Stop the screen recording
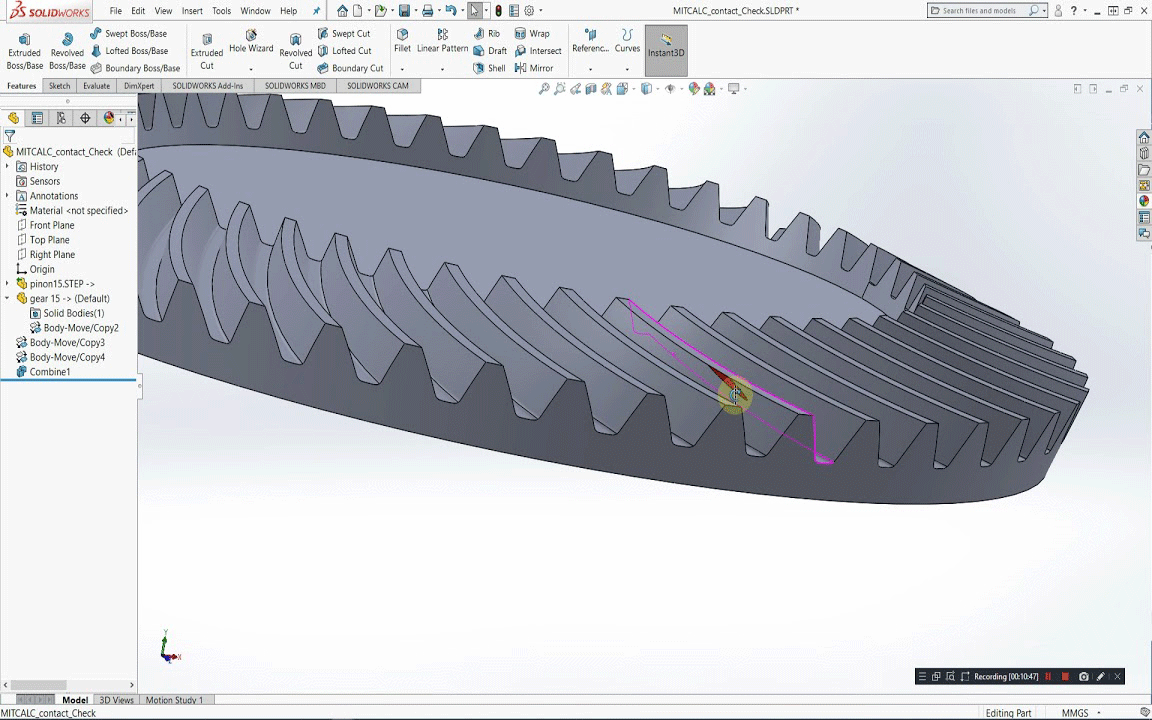1152x720 pixels. coord(1065,677)
